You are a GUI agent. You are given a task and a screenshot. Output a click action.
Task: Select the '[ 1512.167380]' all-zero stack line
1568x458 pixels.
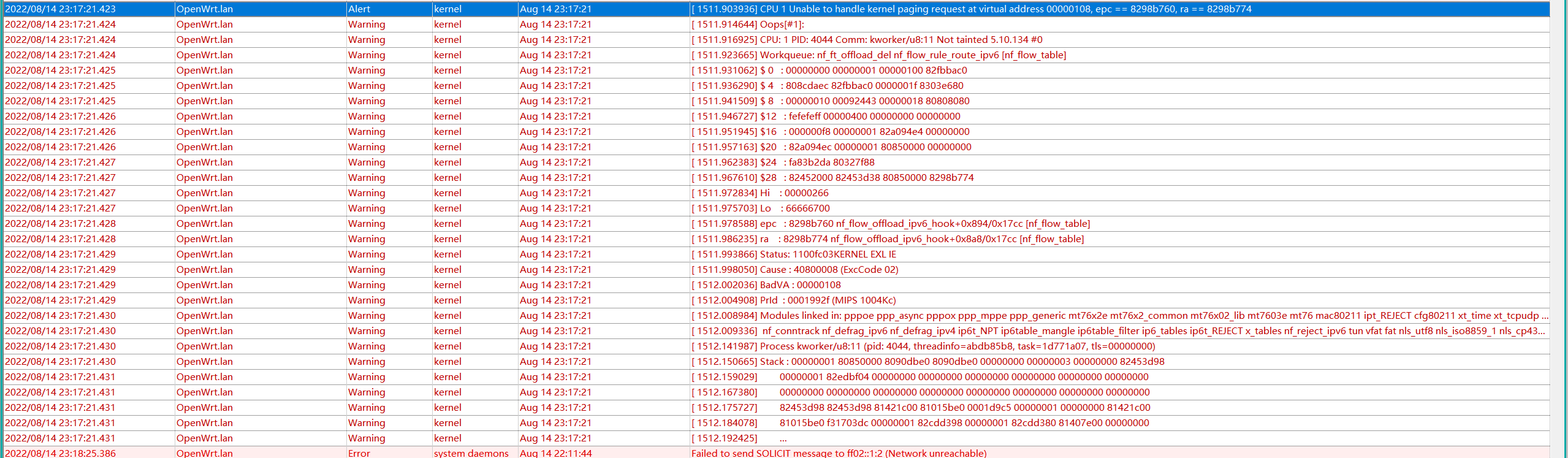point(921,392)
